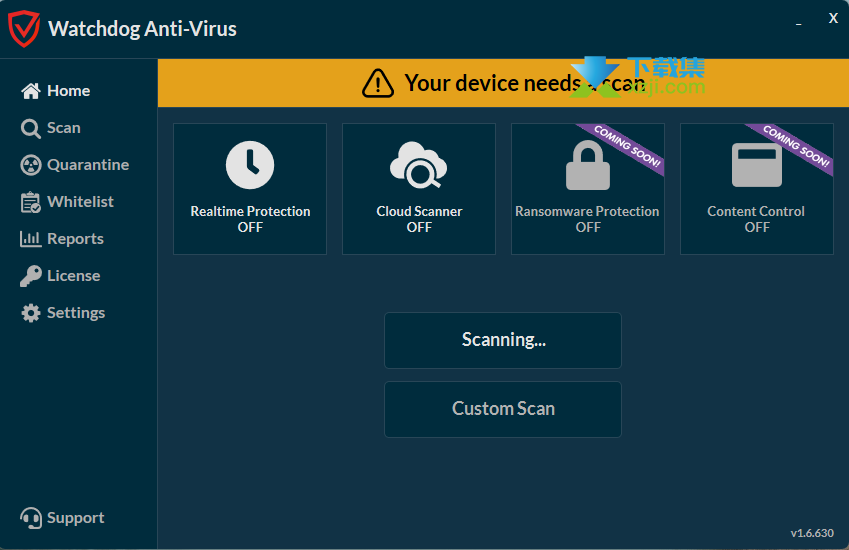This screenshot has height=550, width=849.
Task: Click the Scan magnifier icon in sidebar
Action: pyautogui.click(x=30, y=128)
